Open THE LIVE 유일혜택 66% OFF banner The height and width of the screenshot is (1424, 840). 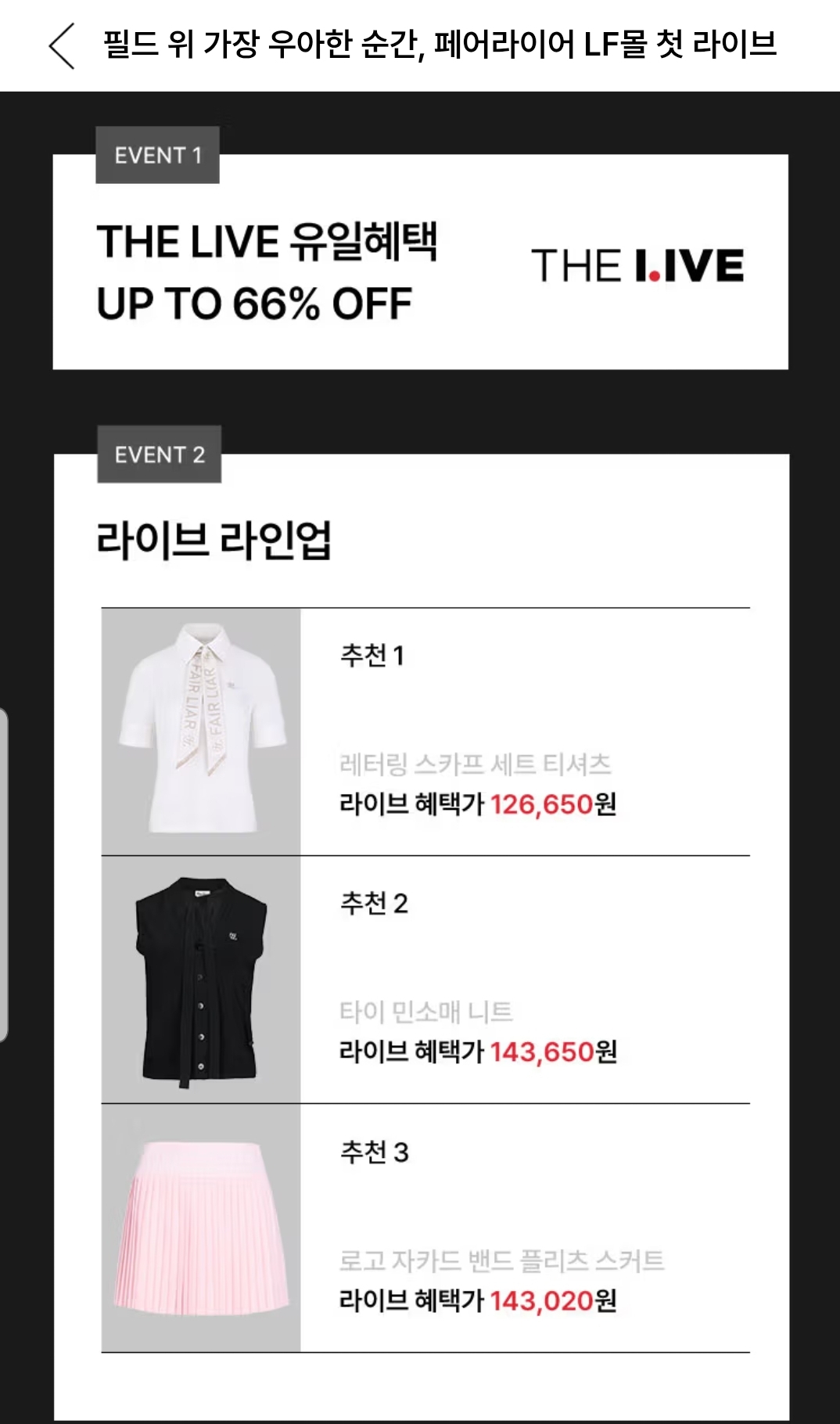pos(266,271)
